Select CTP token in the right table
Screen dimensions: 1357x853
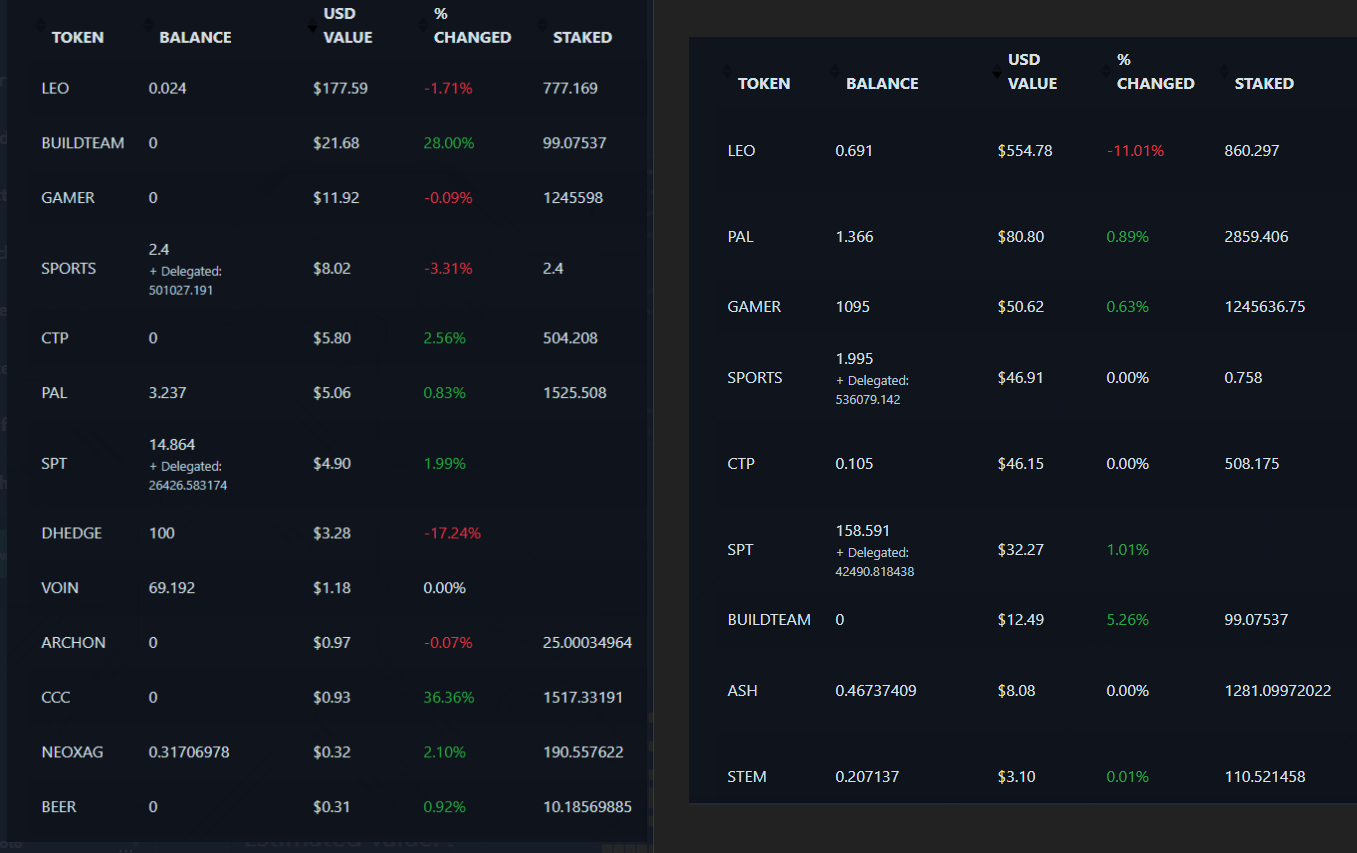[x=741, y=464]
